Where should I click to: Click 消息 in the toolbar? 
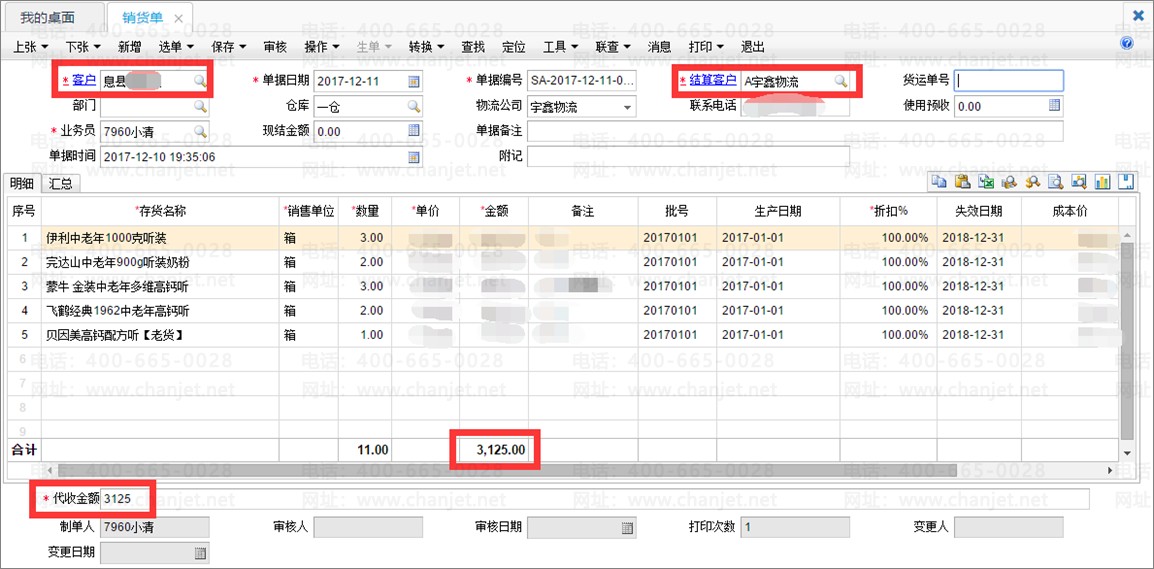(659, 46)
